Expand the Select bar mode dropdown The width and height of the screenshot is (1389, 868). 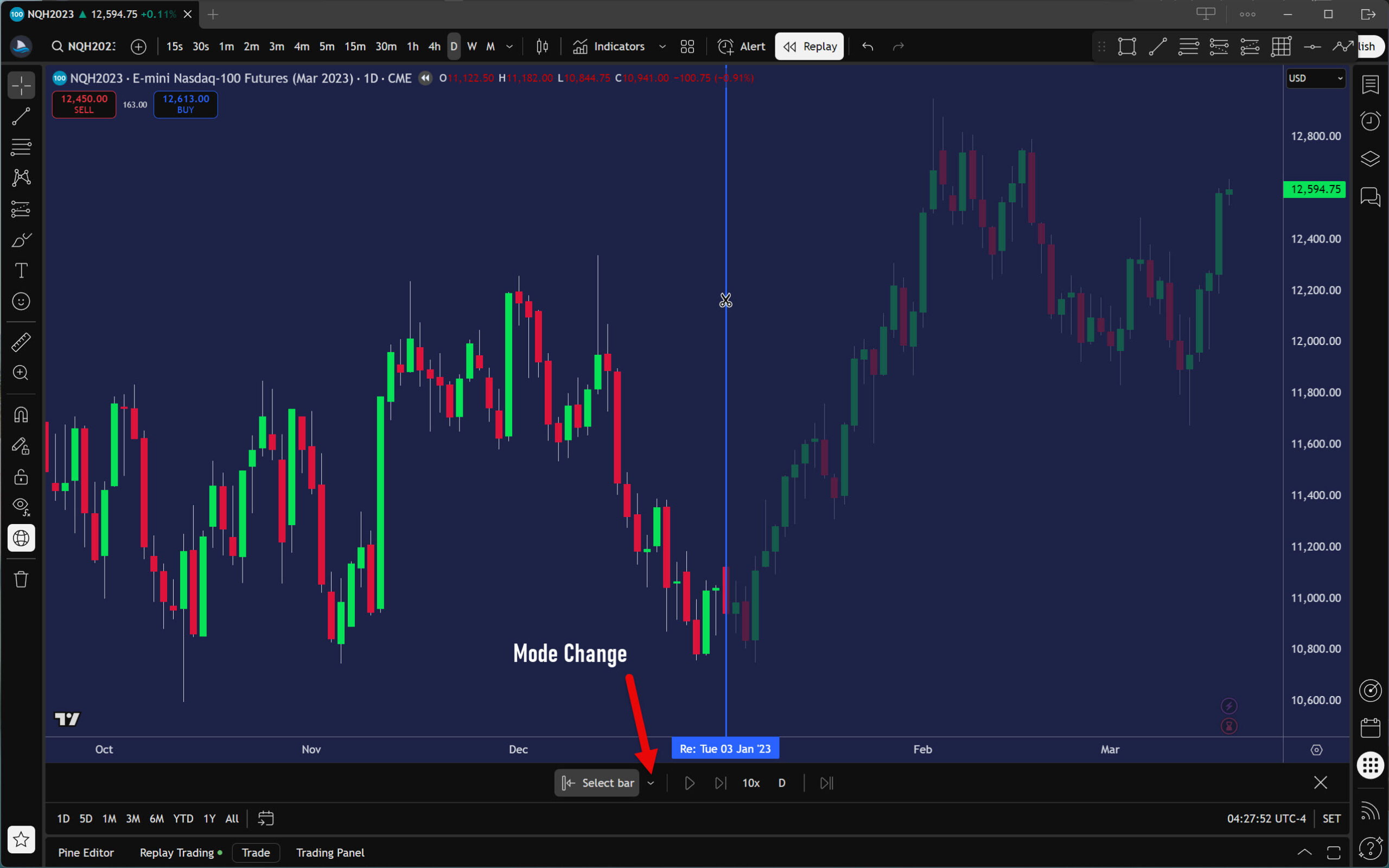(651, 783)
